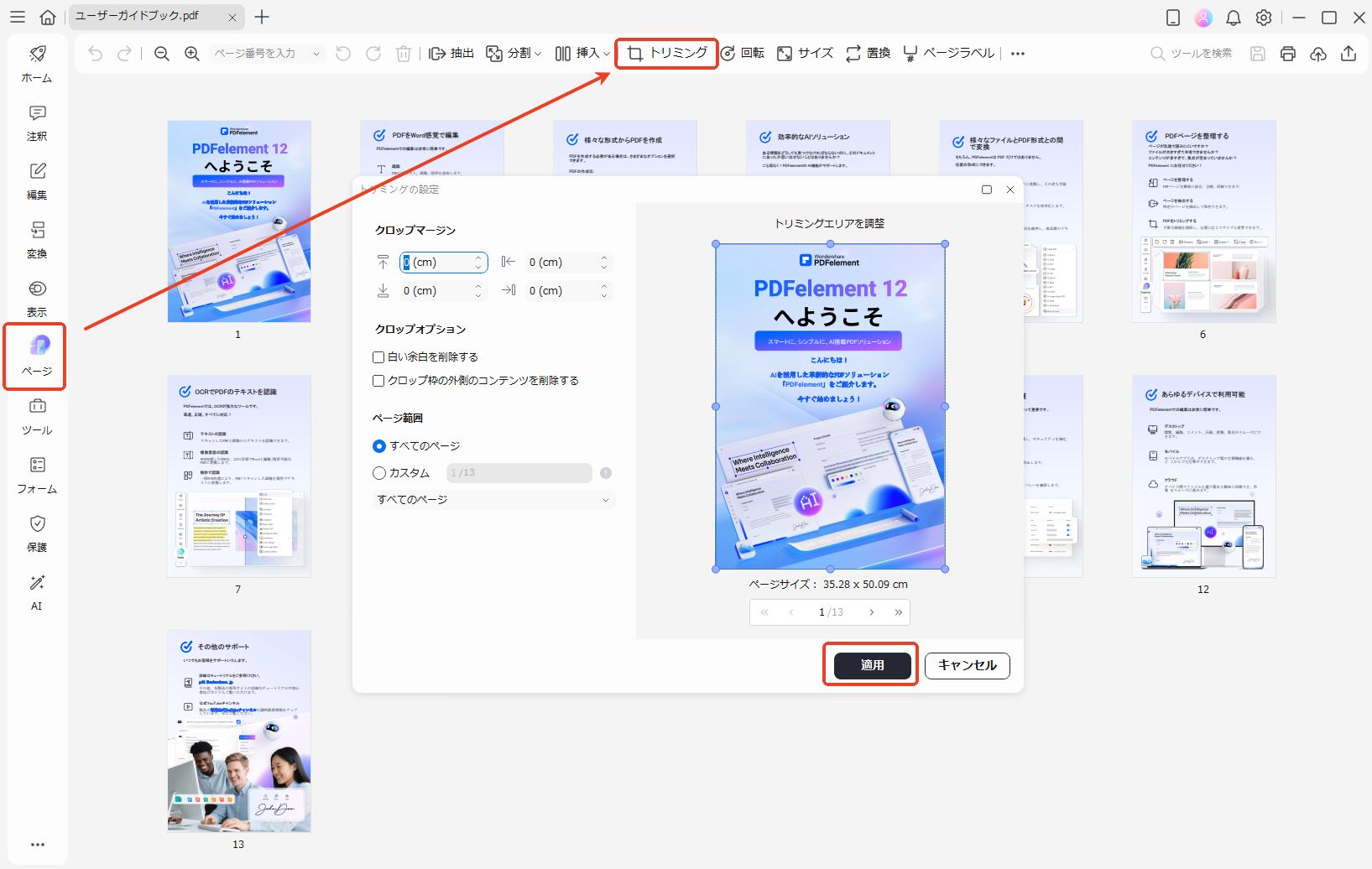
Task: Enable the 白い余白を削除する checkbox
Action: (379, 356)
